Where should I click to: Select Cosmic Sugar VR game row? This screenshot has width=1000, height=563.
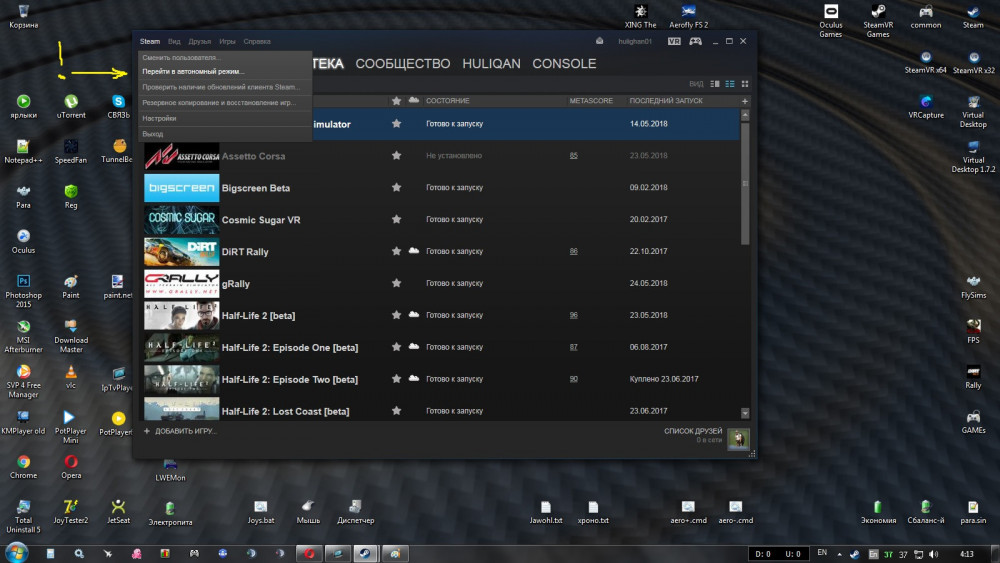coord(441,219)
